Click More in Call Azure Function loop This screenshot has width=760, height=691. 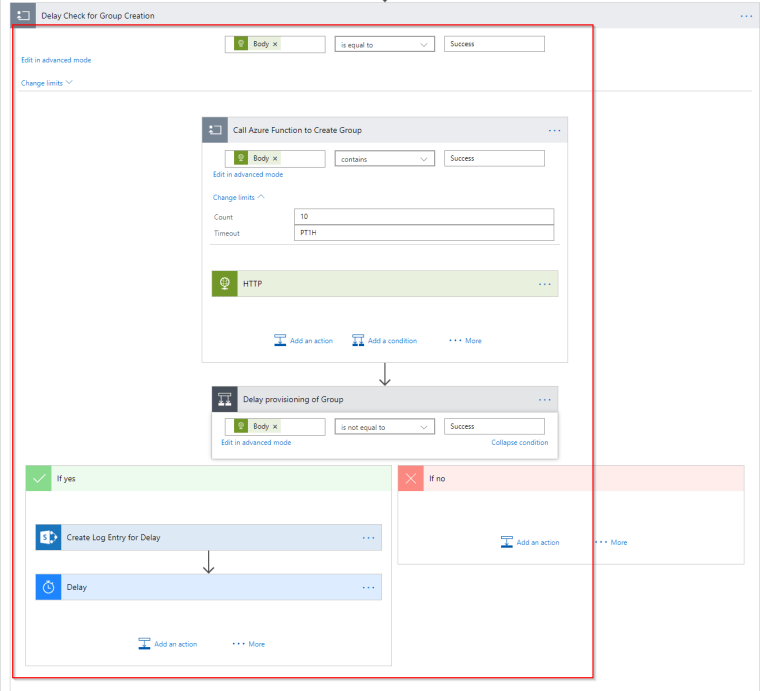click(x=465, y=341)
